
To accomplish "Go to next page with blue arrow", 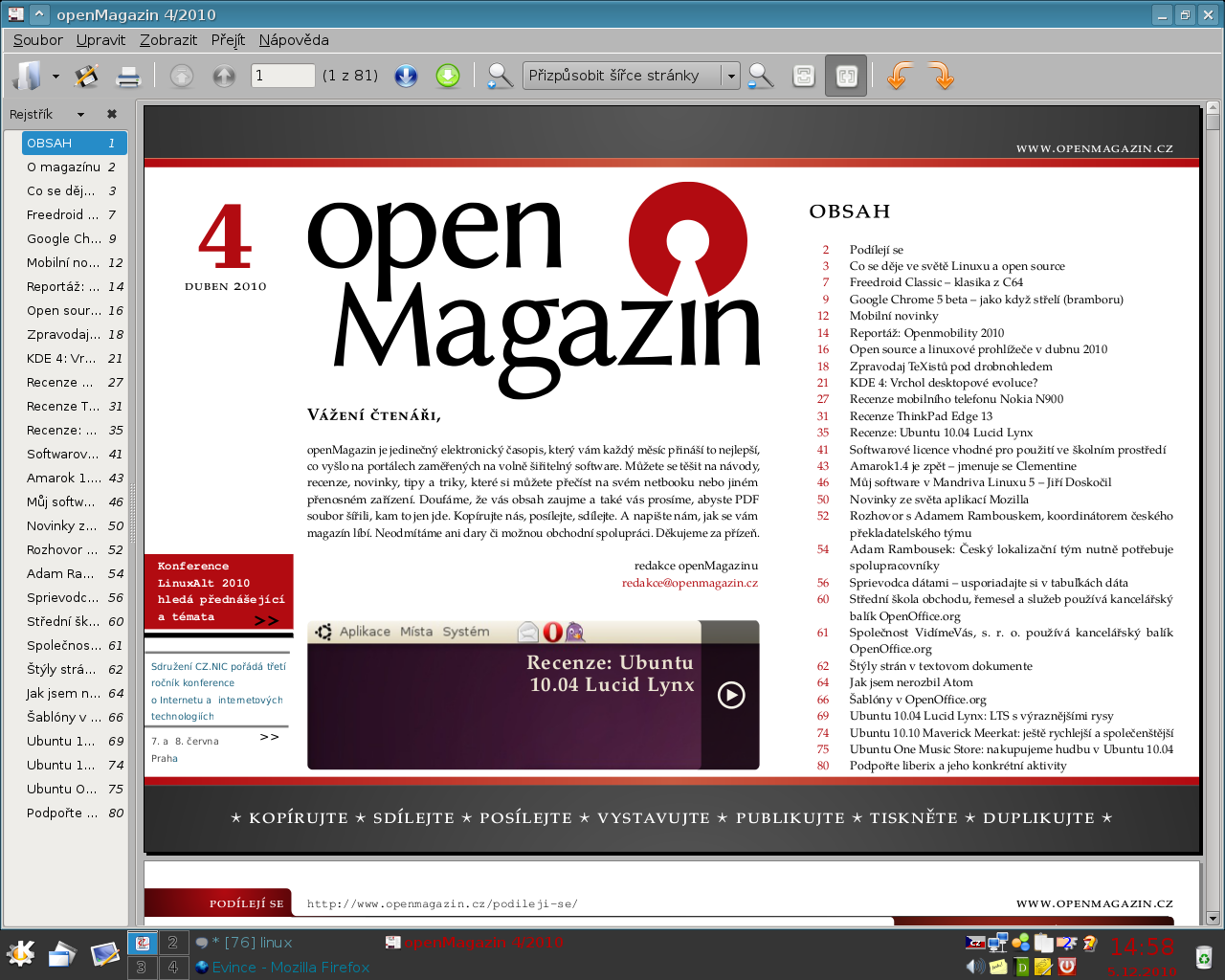I will click(406, 76).
